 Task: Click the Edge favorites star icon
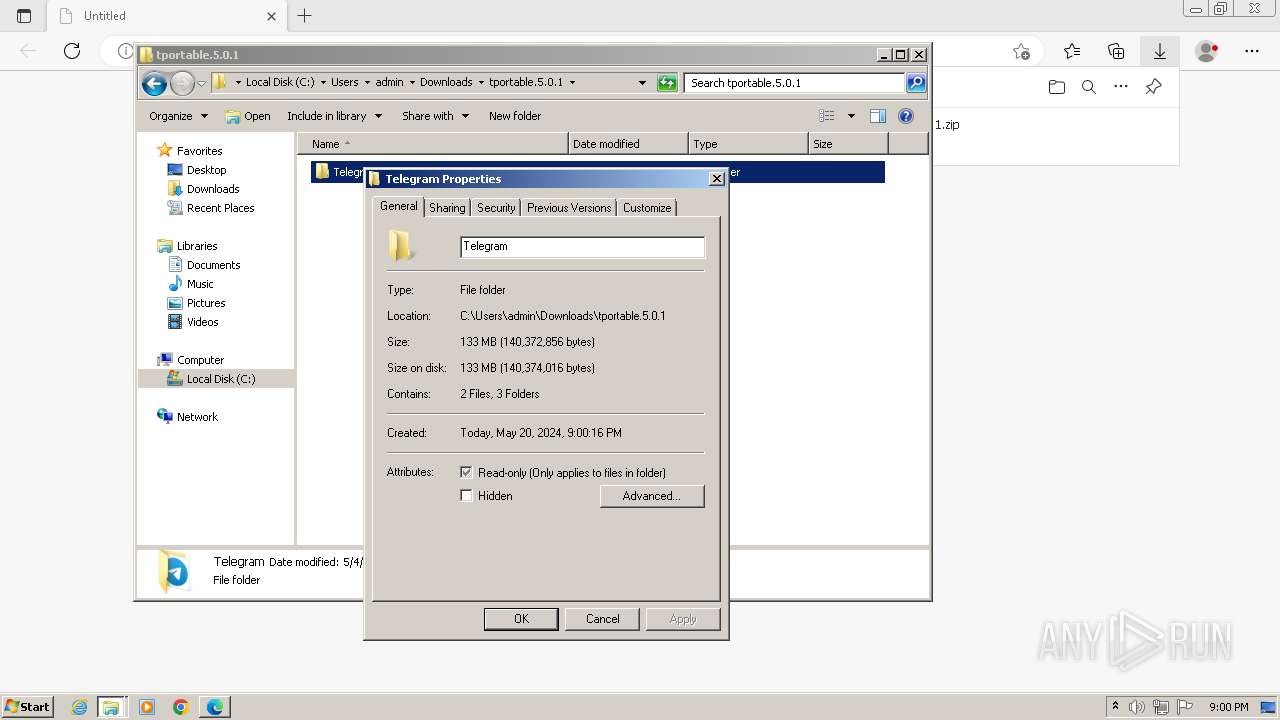(x=1072, y=51)
